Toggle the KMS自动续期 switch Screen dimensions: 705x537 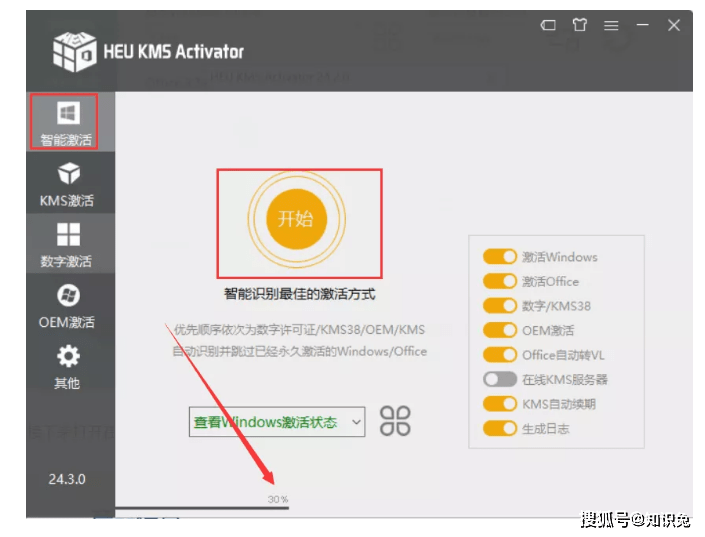(500, 404)
